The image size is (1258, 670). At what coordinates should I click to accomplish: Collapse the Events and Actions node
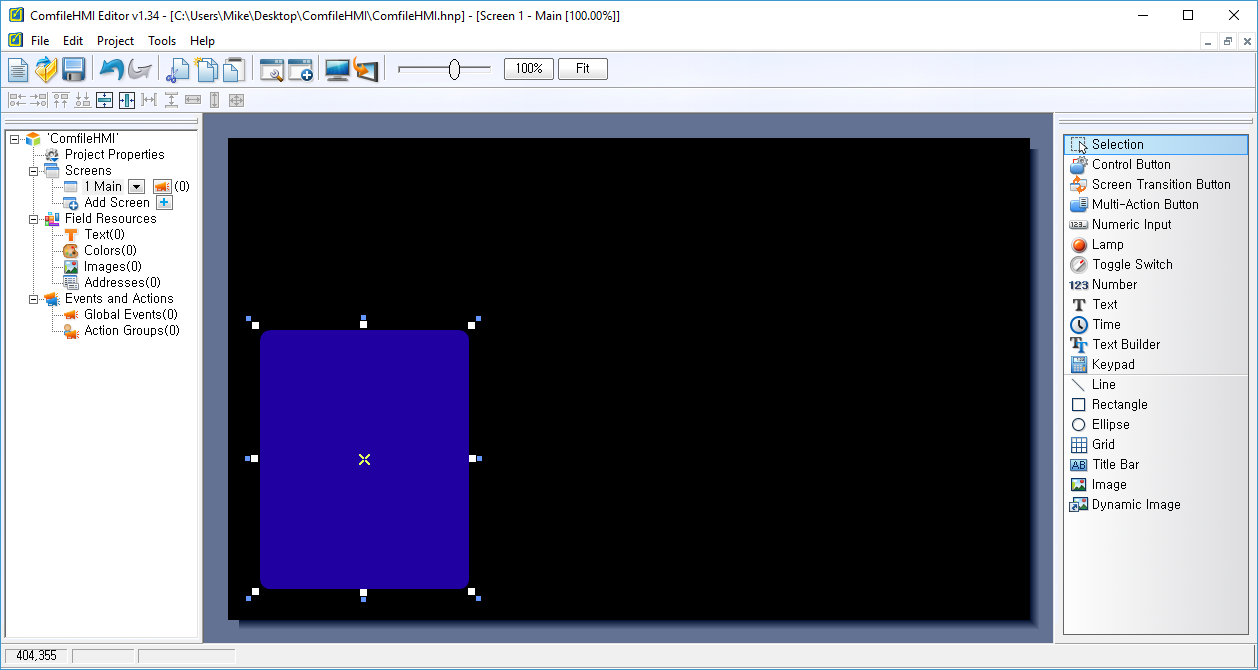[34, 299]
